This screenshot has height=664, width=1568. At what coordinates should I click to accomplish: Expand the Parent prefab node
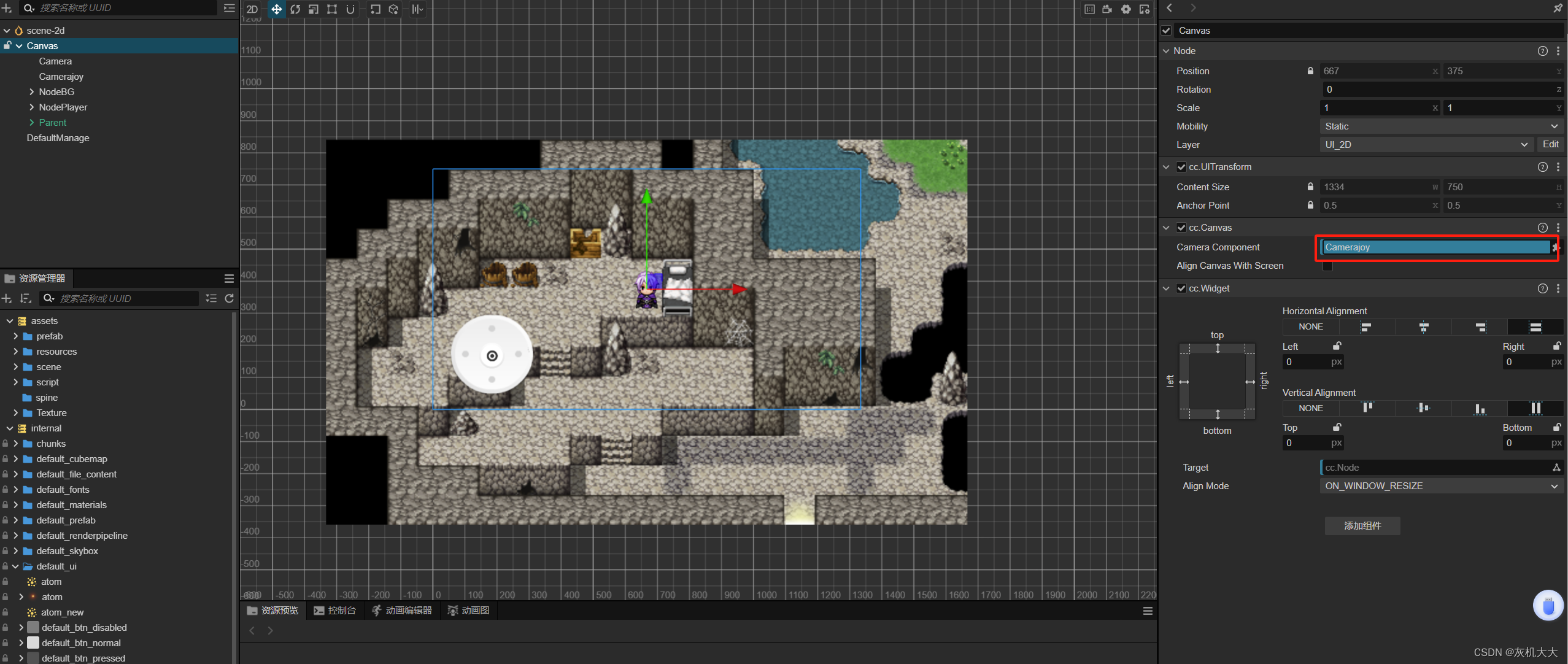tap(31, 123)
